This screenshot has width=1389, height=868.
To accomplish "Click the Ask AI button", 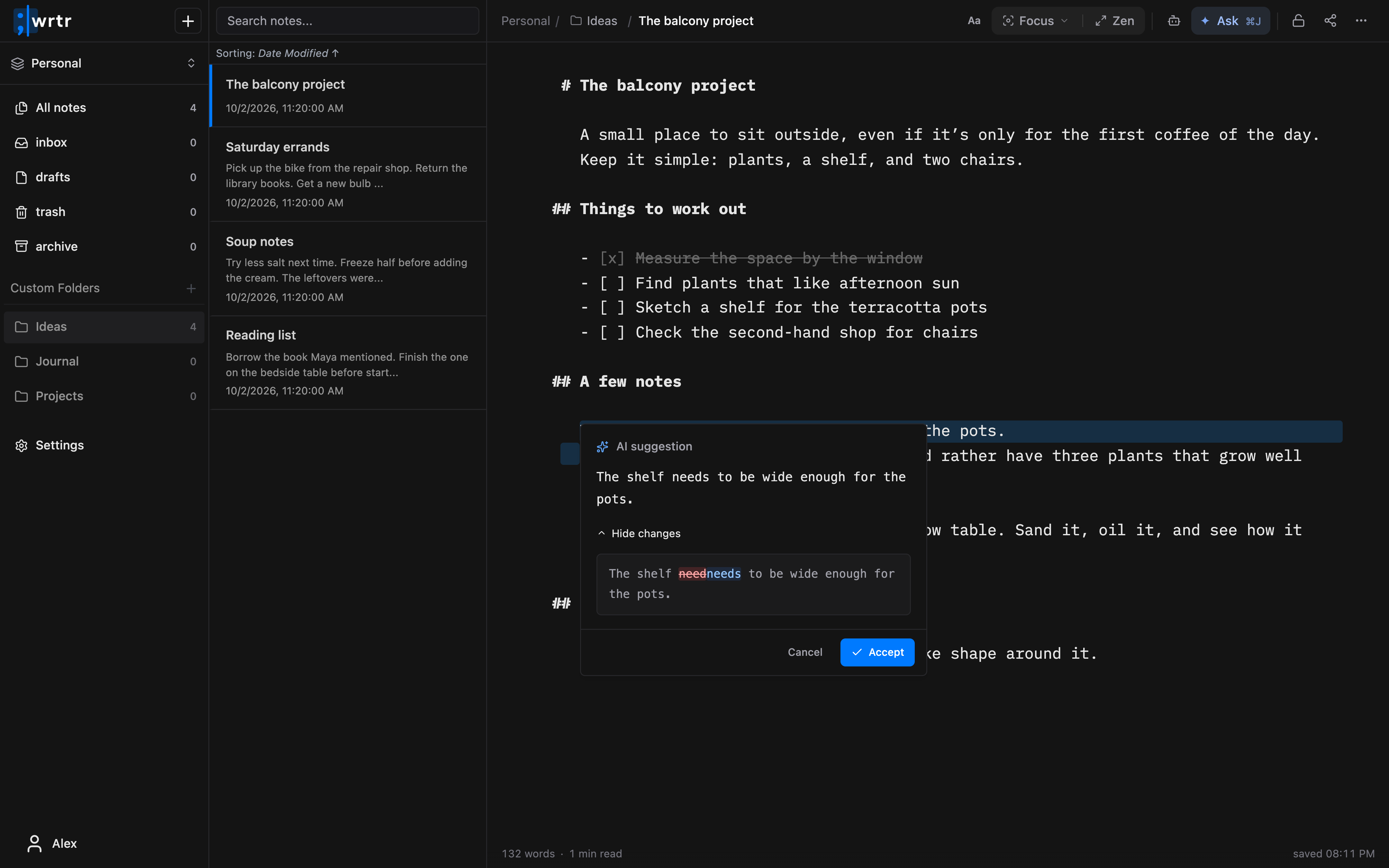I will coord(1230,21).
